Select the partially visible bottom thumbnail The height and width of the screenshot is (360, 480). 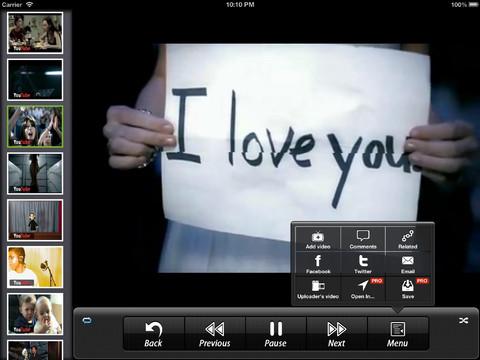pos(35,350)
